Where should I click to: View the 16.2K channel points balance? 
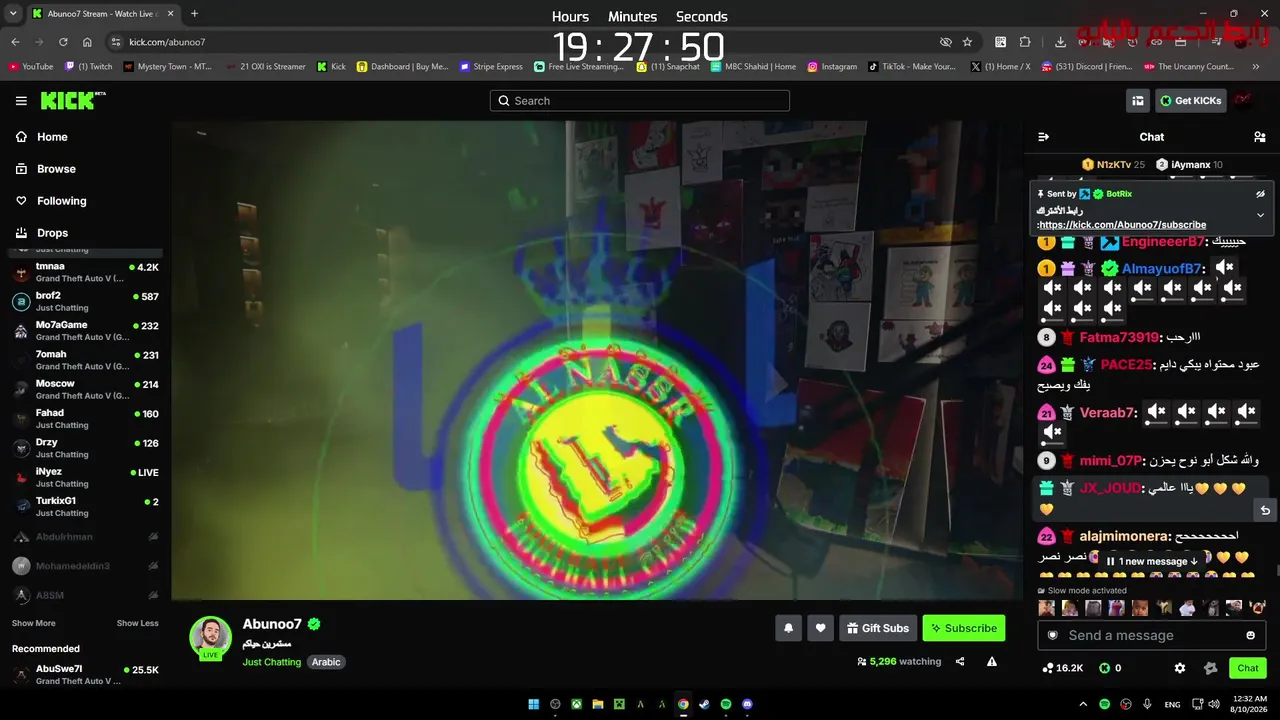pyautogui.click(x=1062, y=668)
